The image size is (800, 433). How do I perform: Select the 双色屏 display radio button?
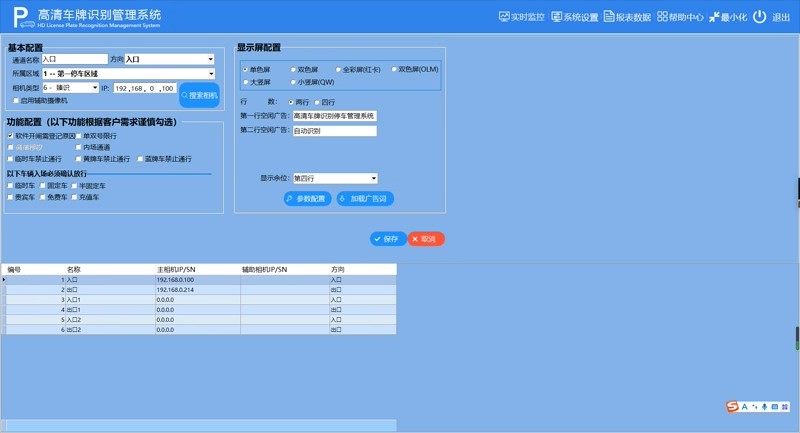coord(293,69)
